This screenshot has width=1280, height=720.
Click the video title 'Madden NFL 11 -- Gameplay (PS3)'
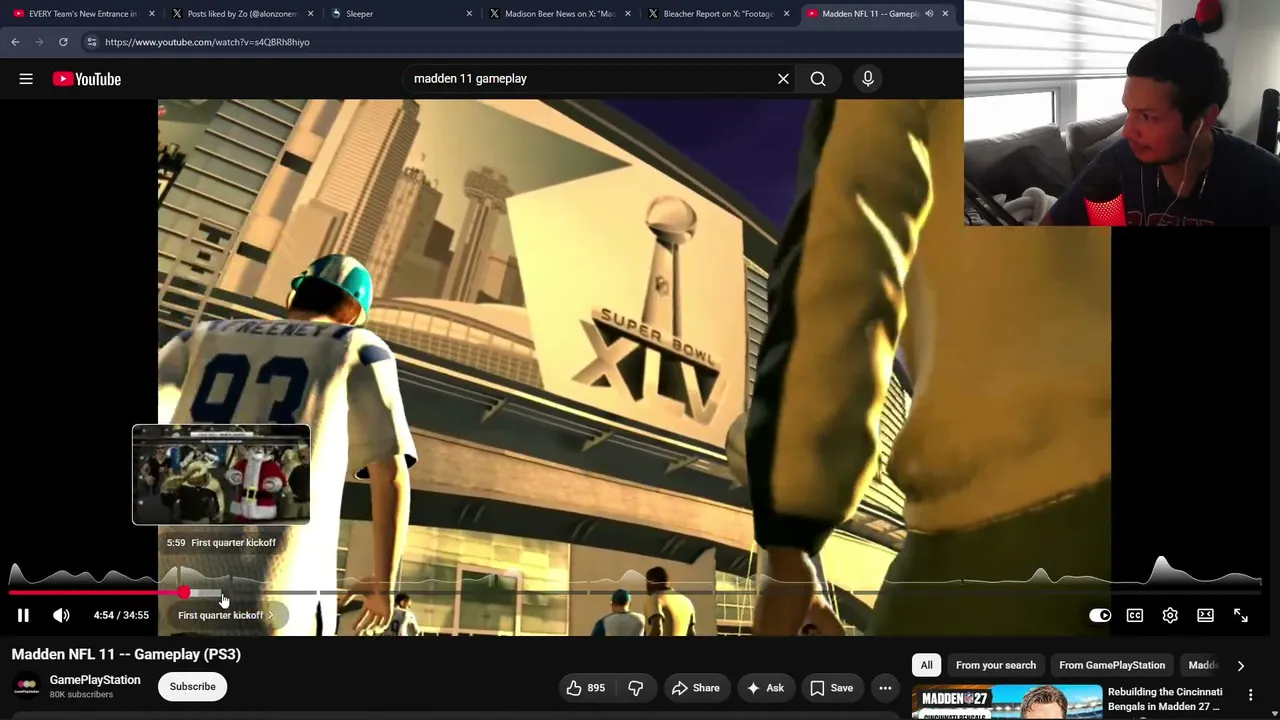click(x=126, y=654)
